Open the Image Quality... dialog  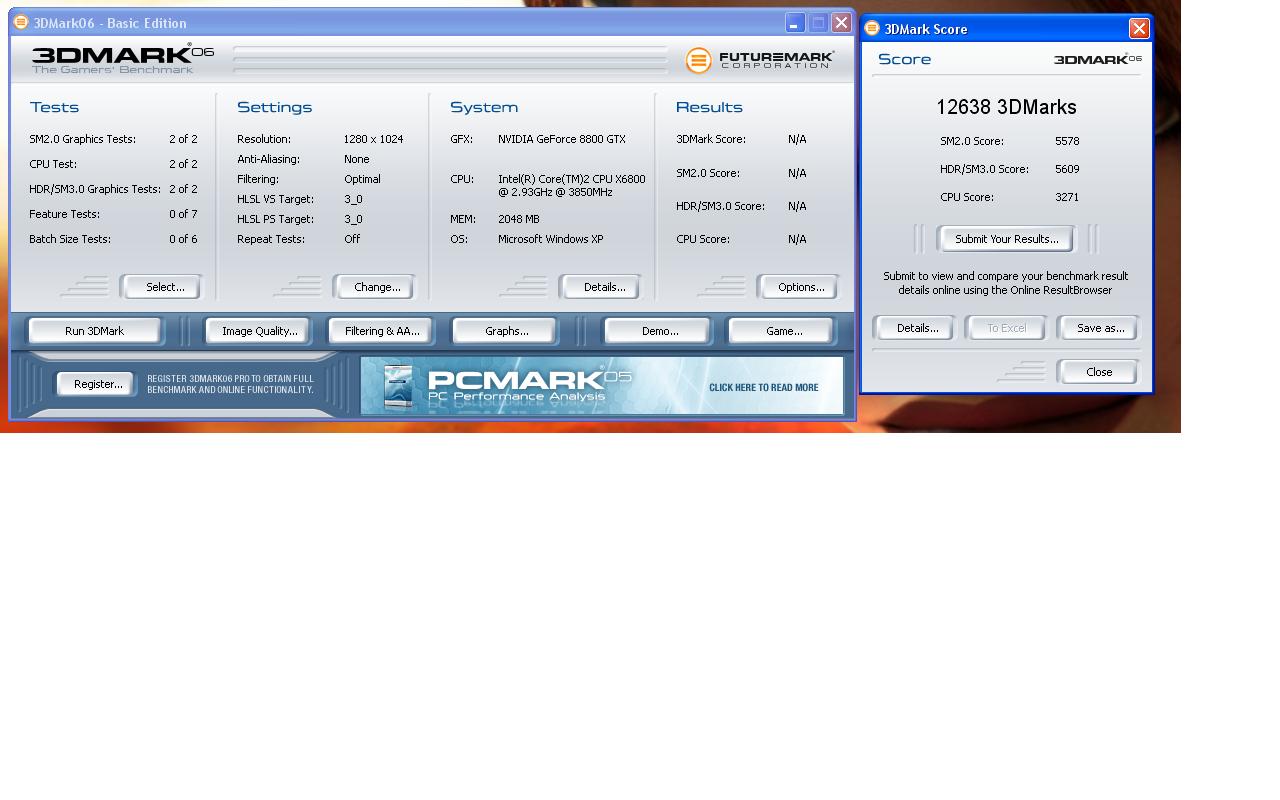259,331
